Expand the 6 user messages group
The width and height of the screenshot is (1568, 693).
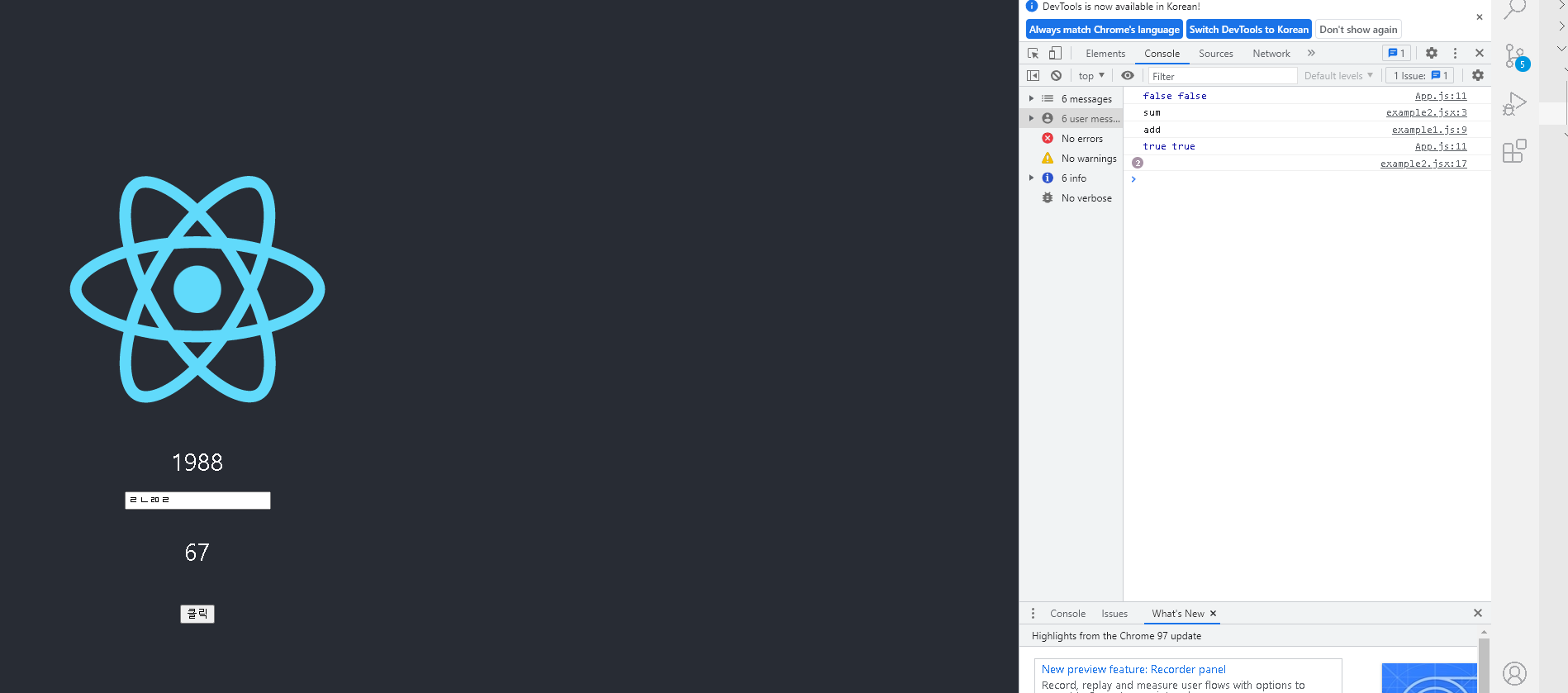1031,118
